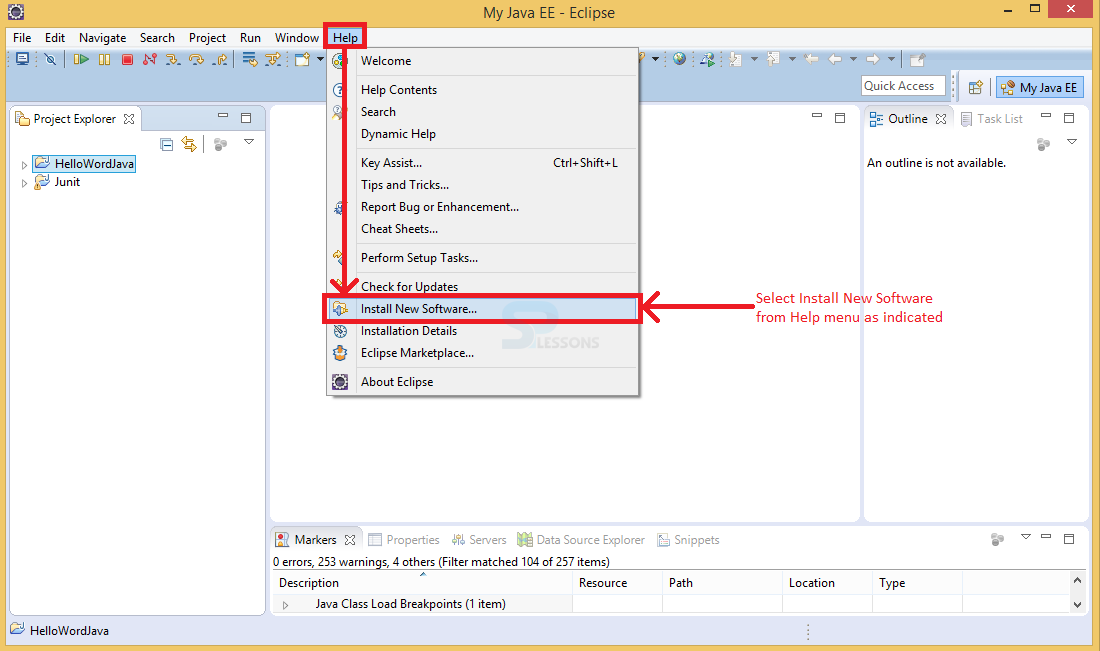The image size is (1100, 651).
Task: Click the Step Over debug icon
Action: pyautogui.click(x=196, y=60)
